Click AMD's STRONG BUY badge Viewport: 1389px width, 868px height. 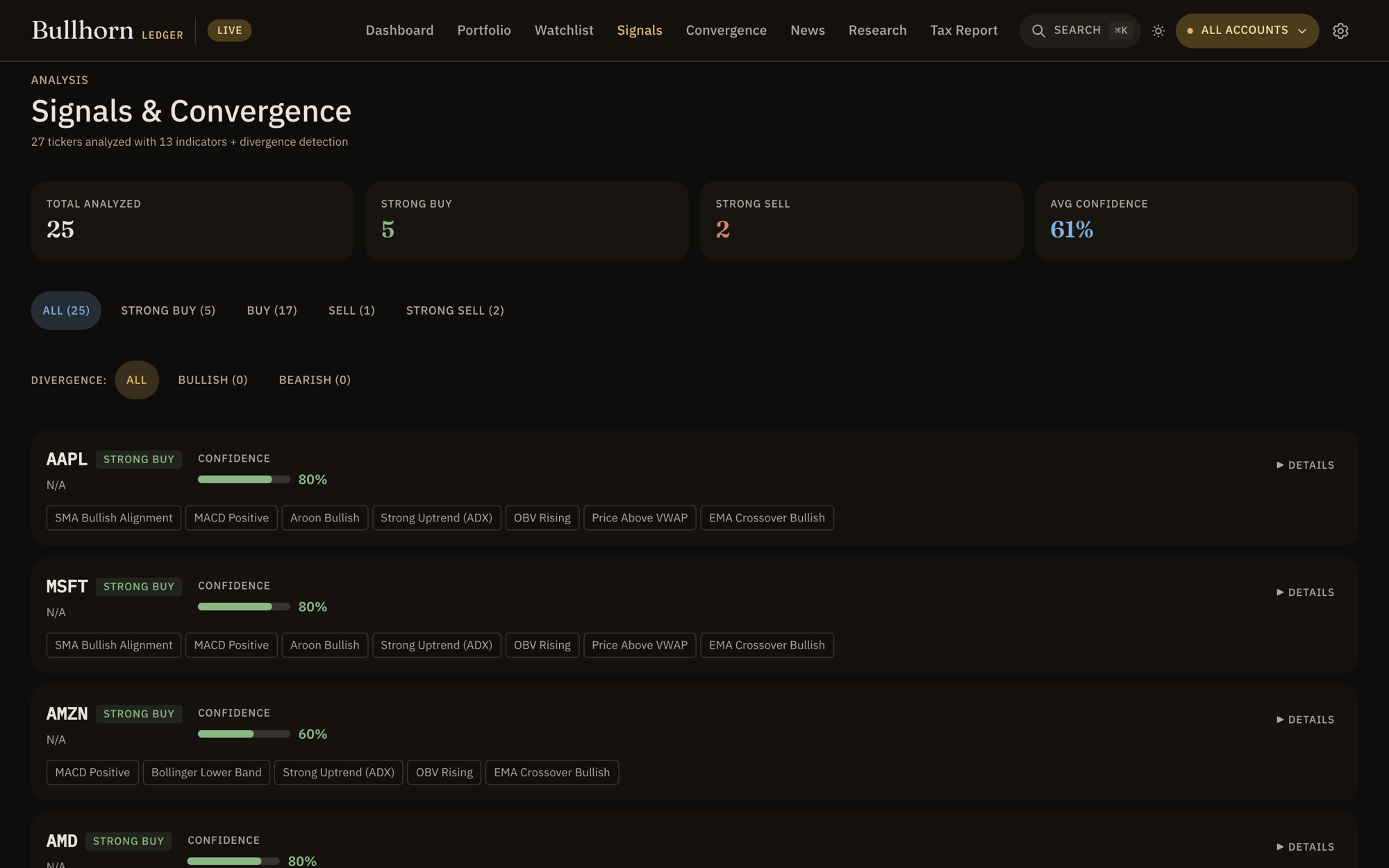[x=128, y=841]
